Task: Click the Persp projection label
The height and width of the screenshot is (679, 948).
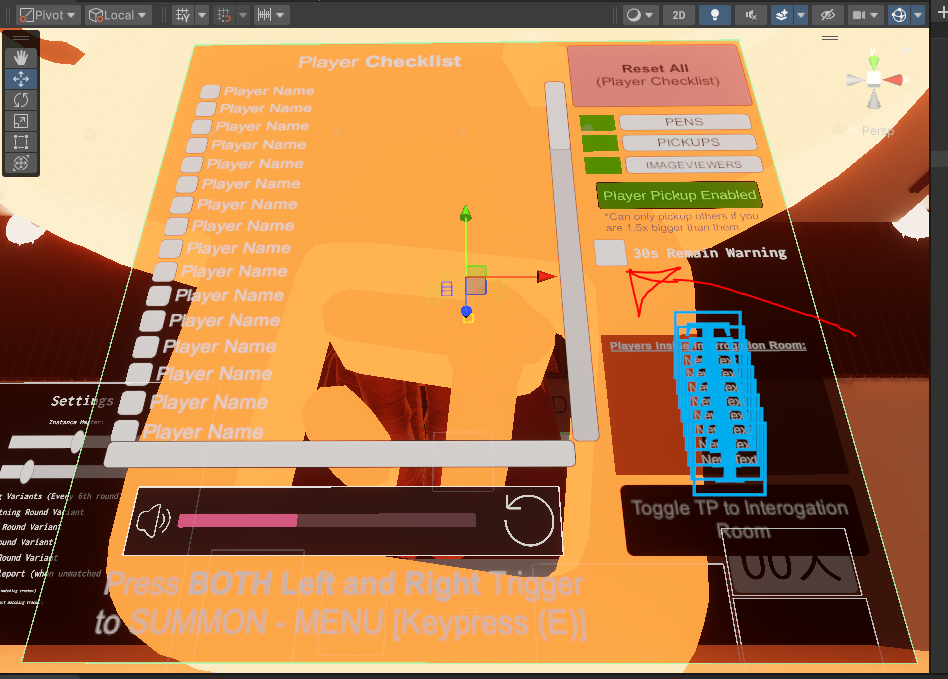Action: (878, 131)
